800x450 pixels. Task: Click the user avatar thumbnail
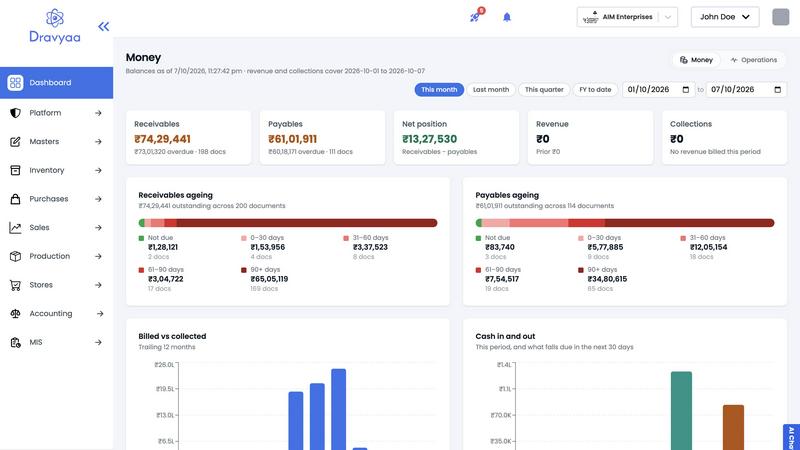coord(781,17)
